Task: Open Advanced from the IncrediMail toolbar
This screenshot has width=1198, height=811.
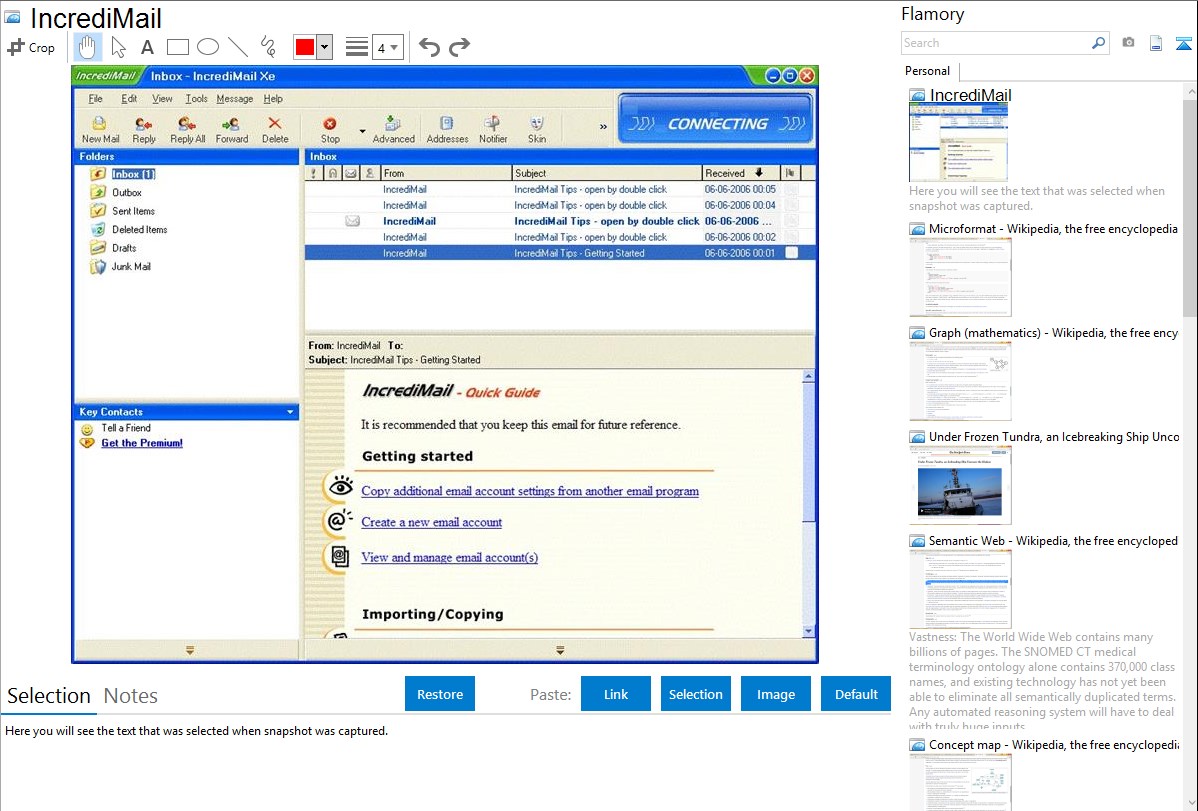Action: [393, 130]
